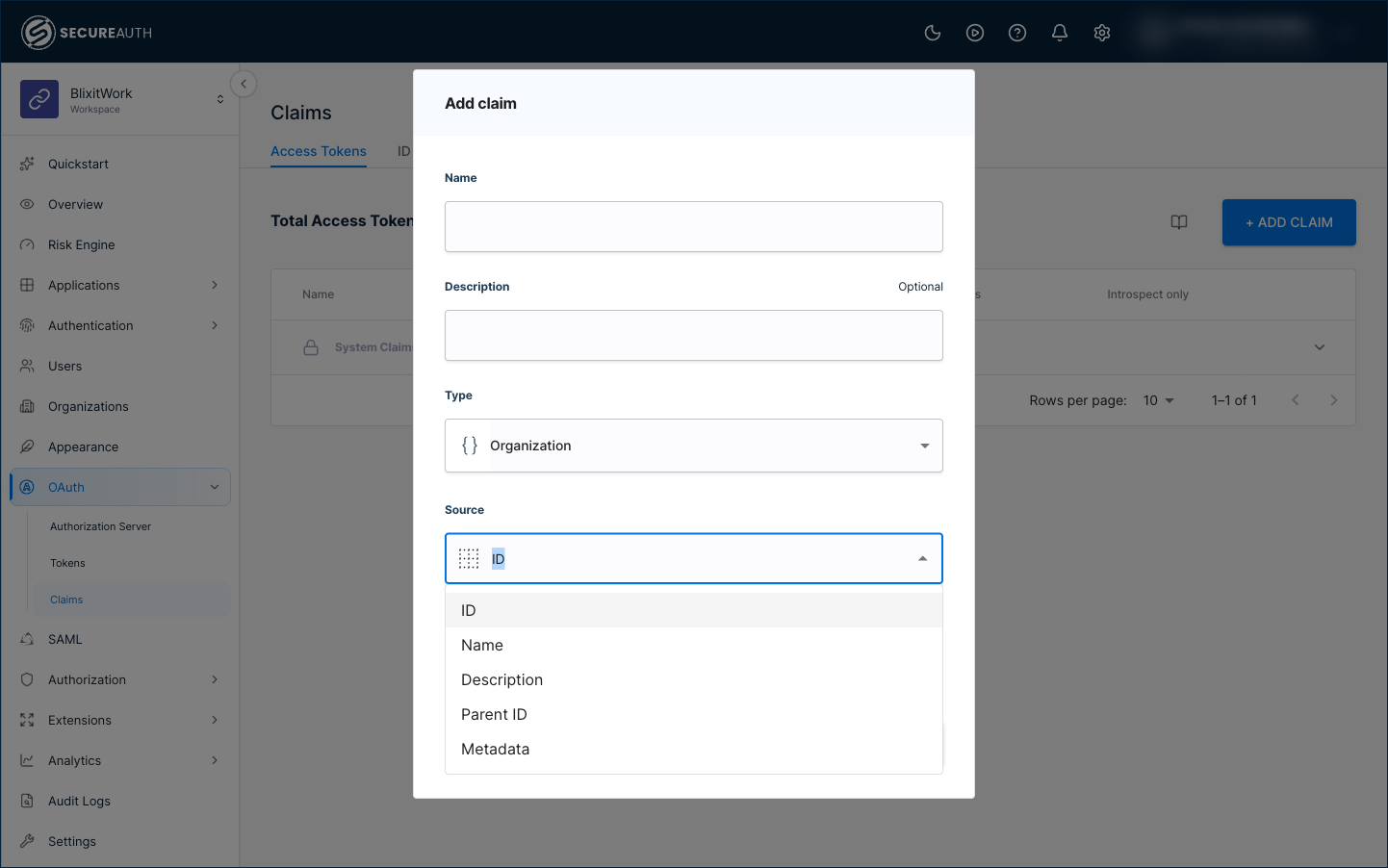The width and height of the screenshot is (1388, 868).
Task: Open the documentation book icon
Action: 1179,222
